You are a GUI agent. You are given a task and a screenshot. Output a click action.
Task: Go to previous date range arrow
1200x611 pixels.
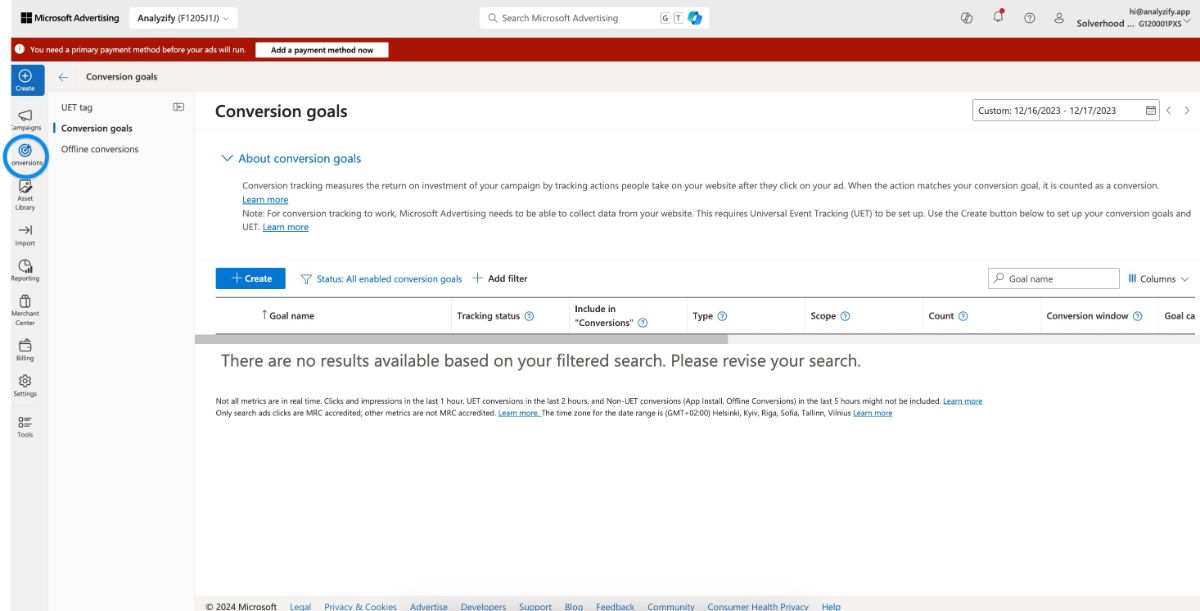tap(1169, 111)
